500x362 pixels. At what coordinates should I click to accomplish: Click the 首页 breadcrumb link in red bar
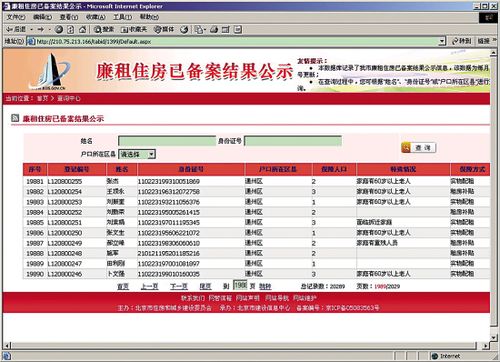coord(42,98)
